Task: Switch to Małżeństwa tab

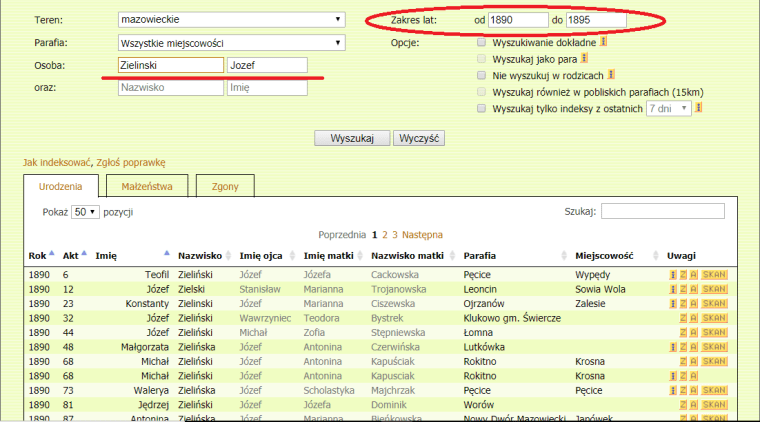Action: point(147,186)
